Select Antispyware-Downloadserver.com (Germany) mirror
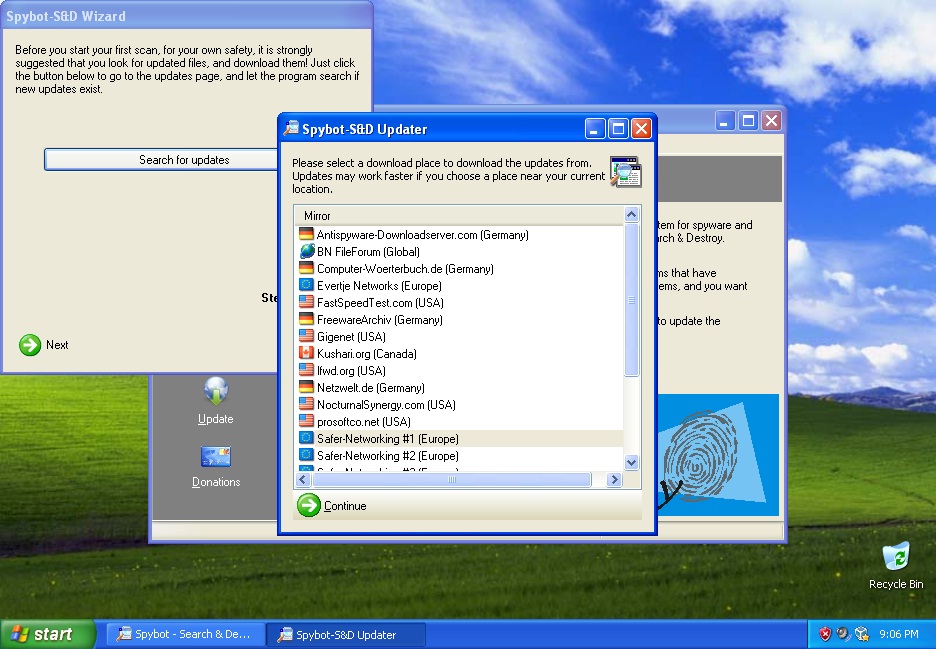Viewport: 936px width, 649px height. click(459, 235)
